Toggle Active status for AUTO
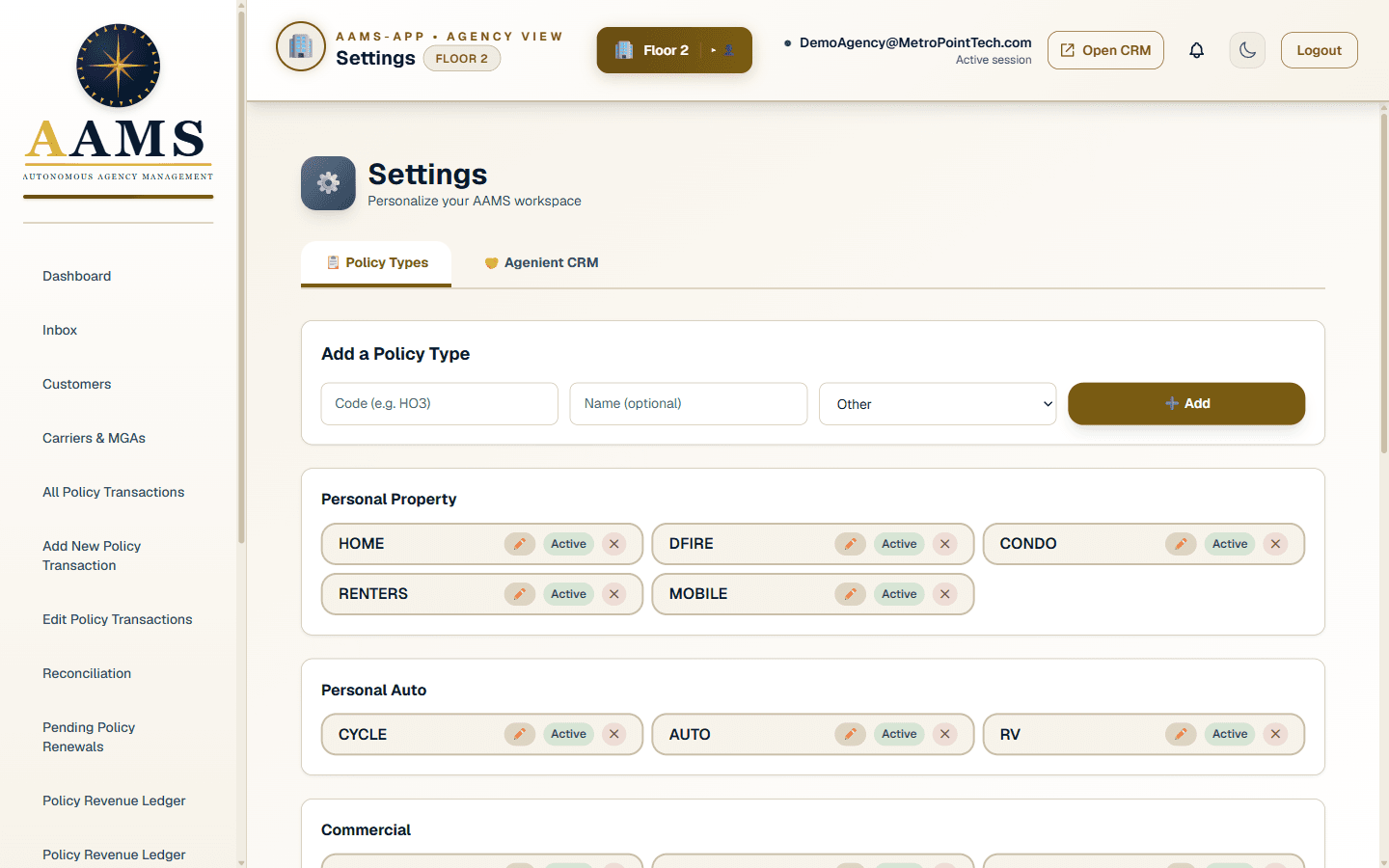Screen dimensions: 1389x868 click(899, 734)
